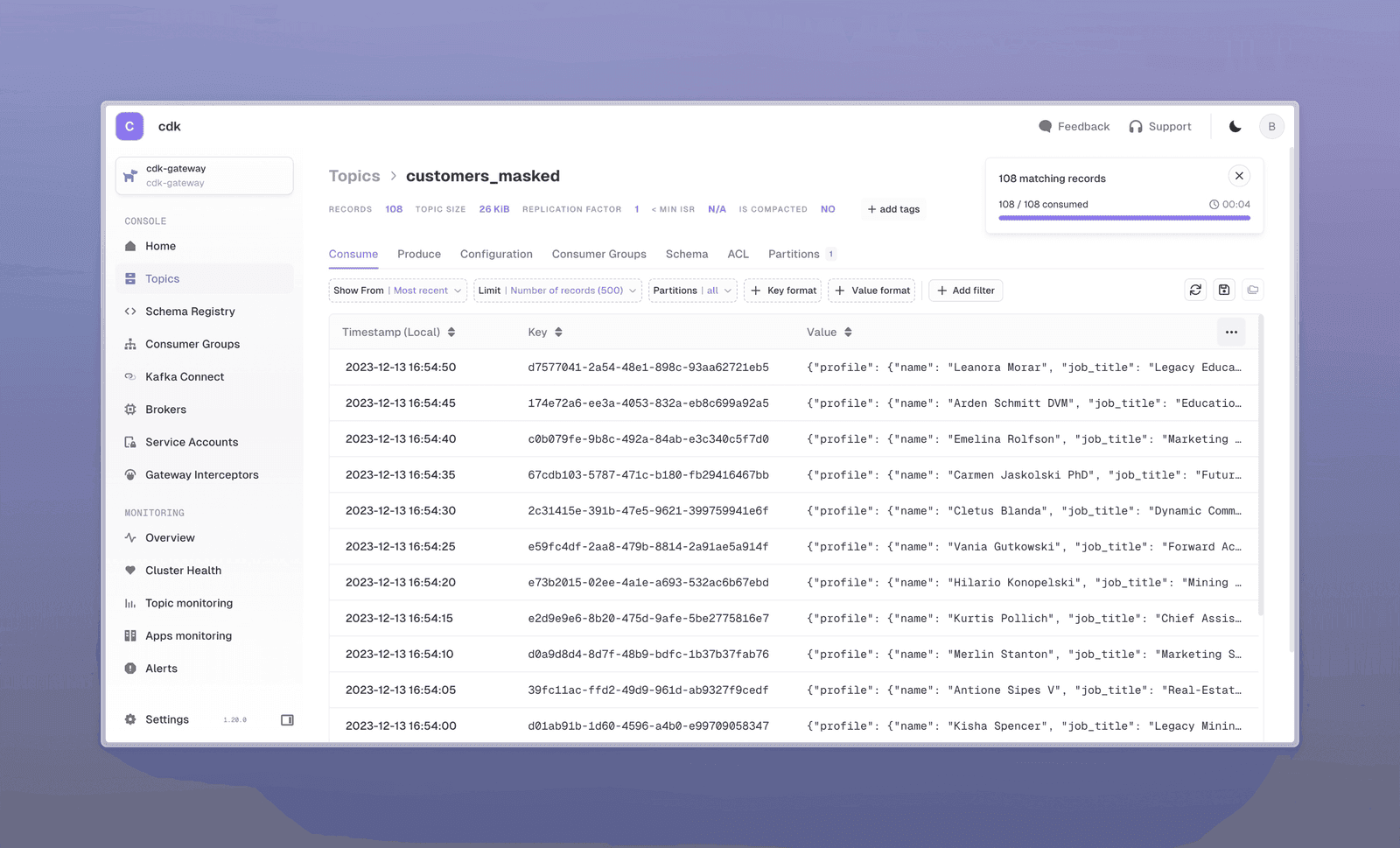This screenshot has width=1400, height=848.
Task: Open Gateway Interceptors in sidebar
Action: pyautogui.click(x=201, y=475)
